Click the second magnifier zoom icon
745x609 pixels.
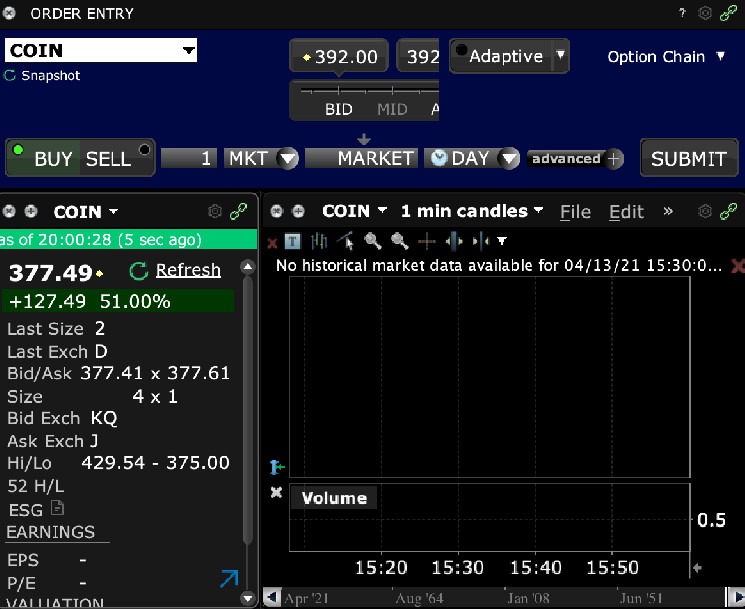click(399, 241)
